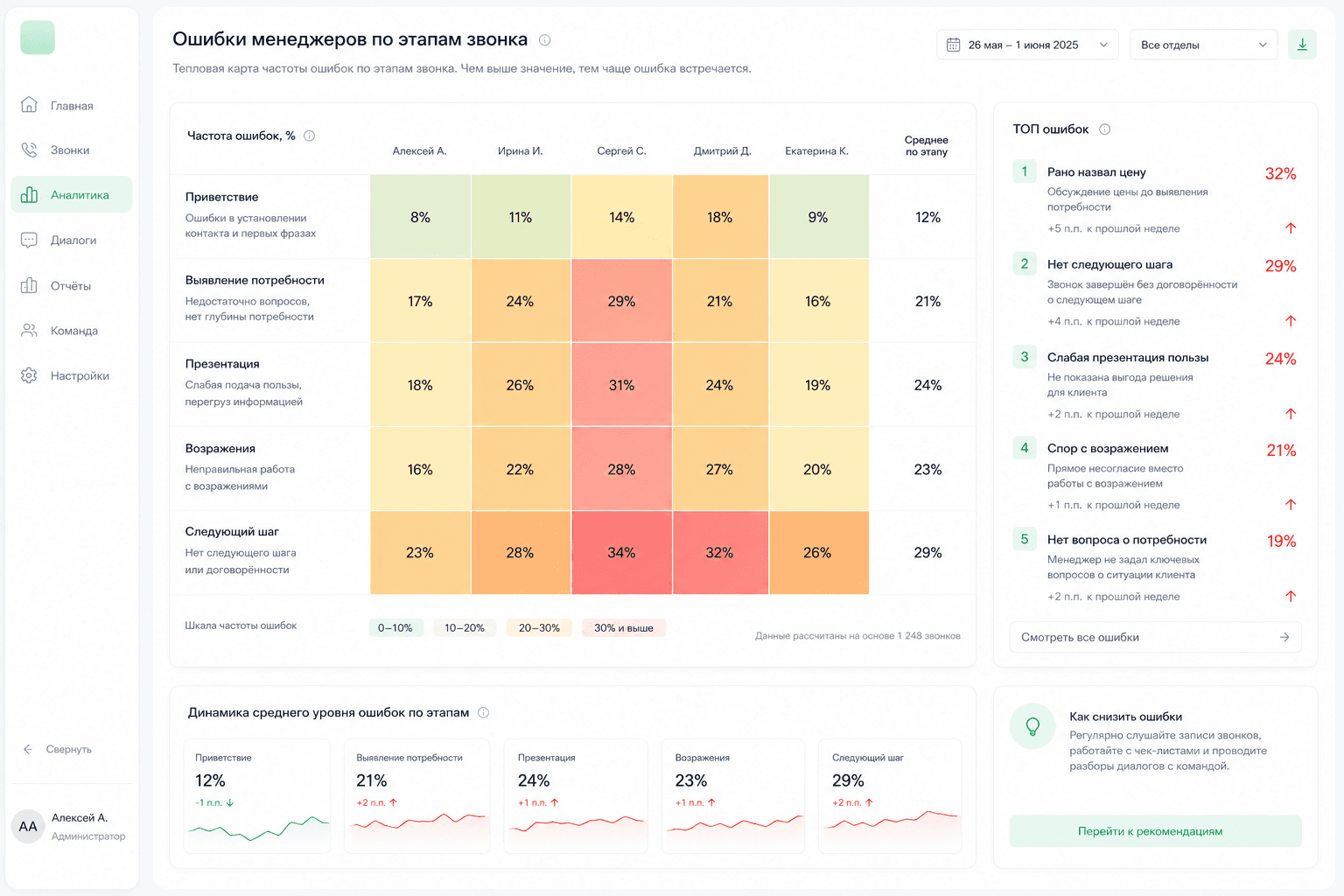
Task: Open the Звонки section in sidebar
Action: [71, 150]
